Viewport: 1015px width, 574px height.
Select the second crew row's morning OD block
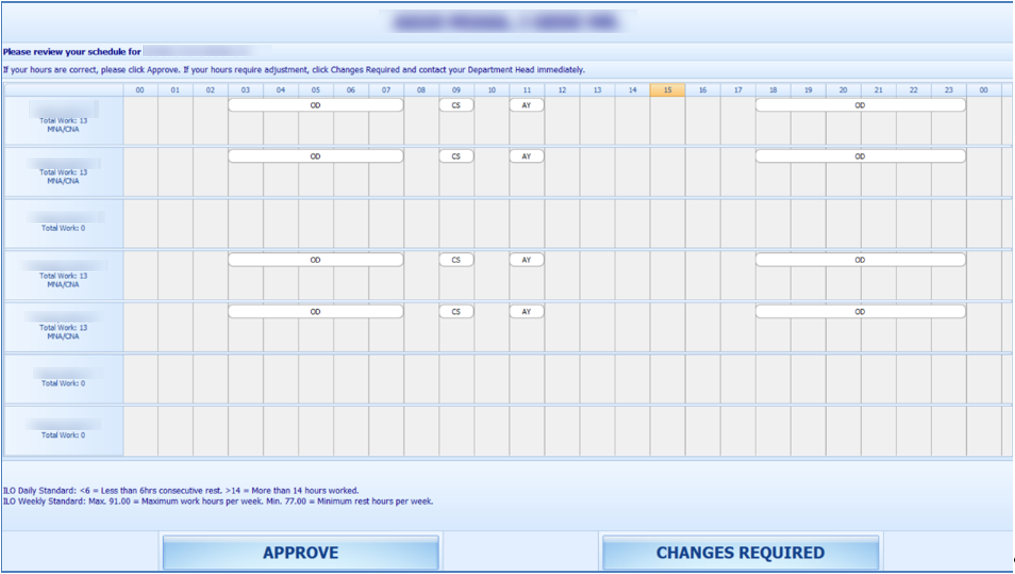point(315,156)
